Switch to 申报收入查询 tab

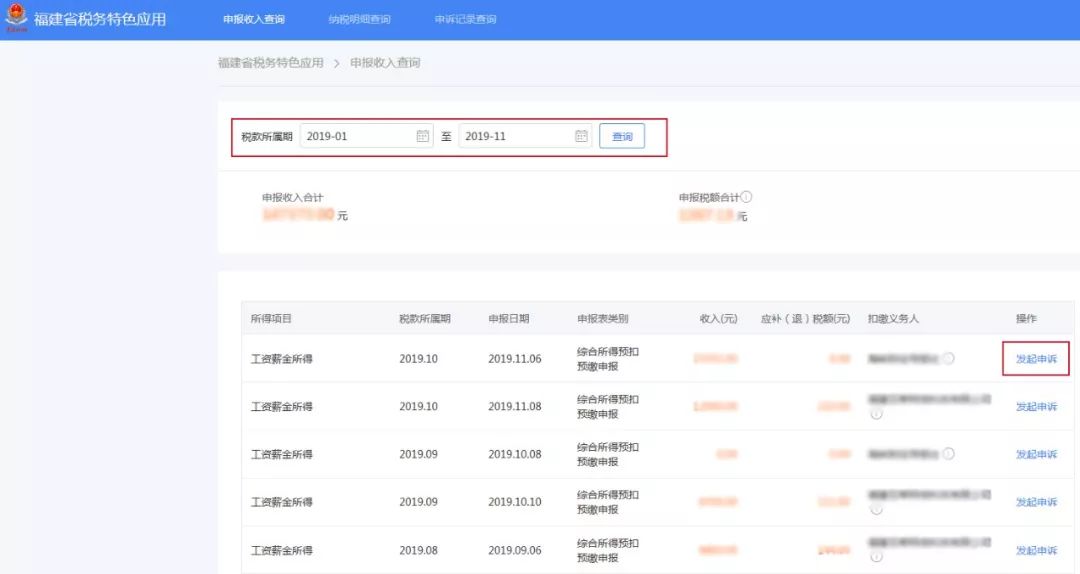(x=253, y=19)
